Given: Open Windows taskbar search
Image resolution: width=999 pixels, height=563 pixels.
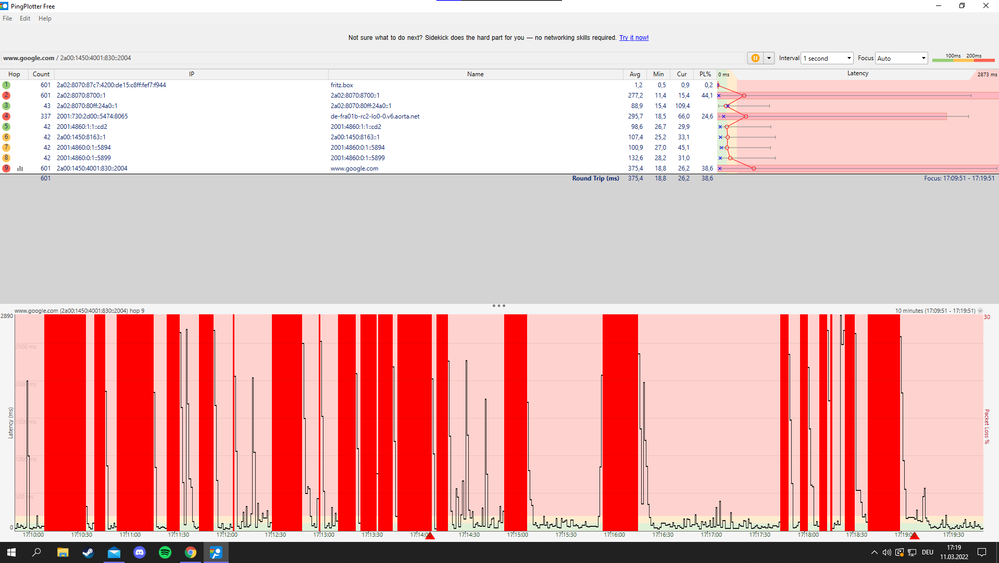Looking at the screenshot, I should point(36,552).
